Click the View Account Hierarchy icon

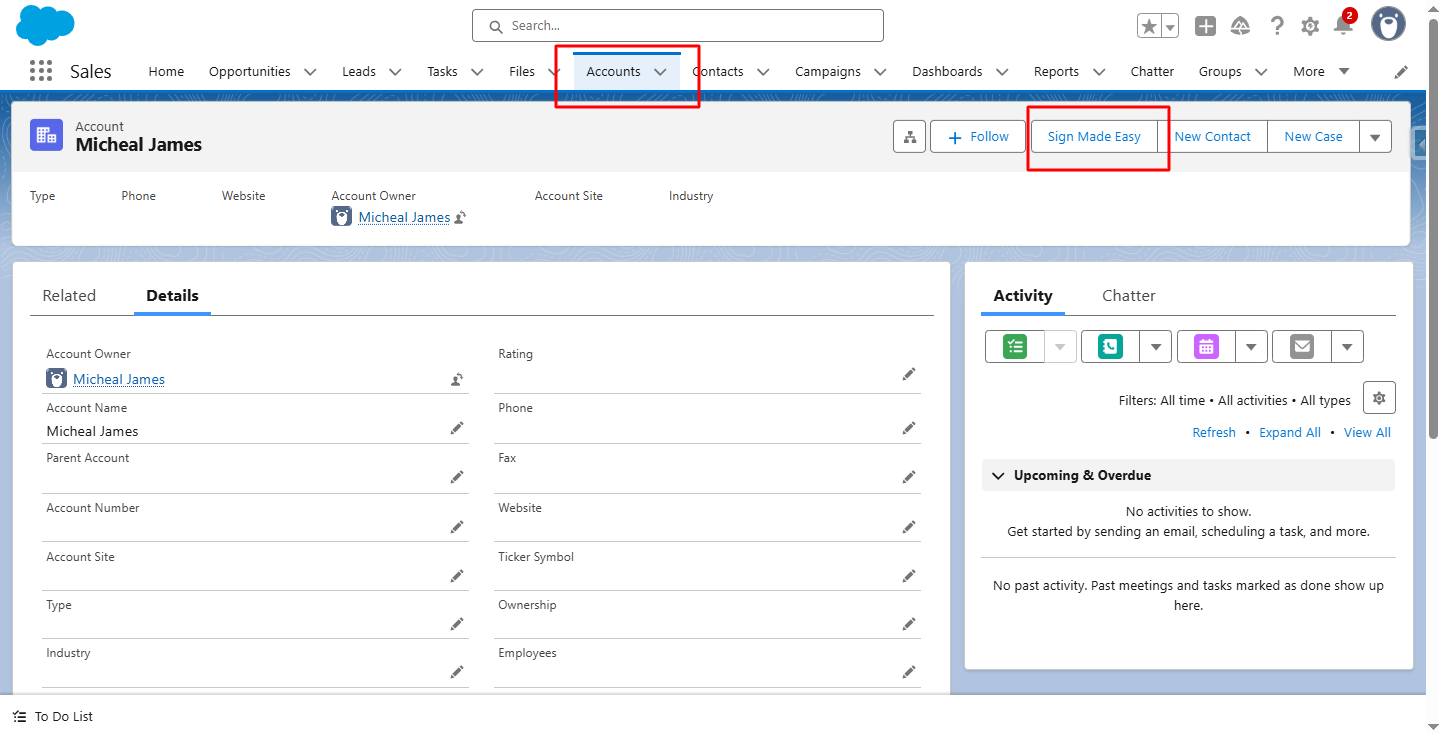909,137
